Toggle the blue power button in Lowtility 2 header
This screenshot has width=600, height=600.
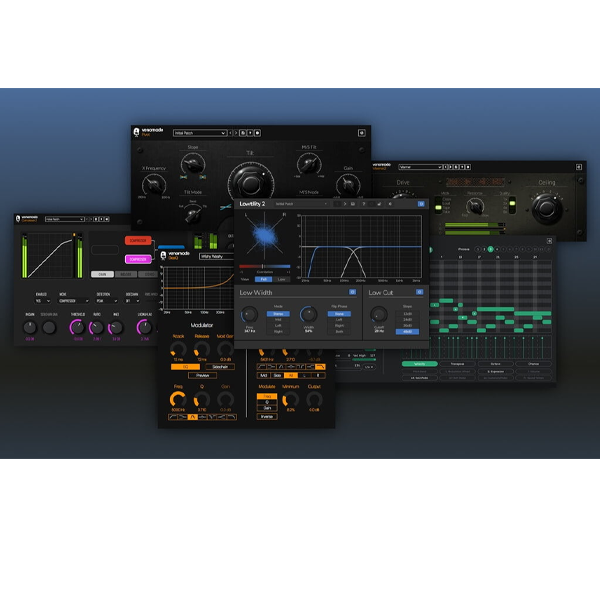click(x=421, y=204)
